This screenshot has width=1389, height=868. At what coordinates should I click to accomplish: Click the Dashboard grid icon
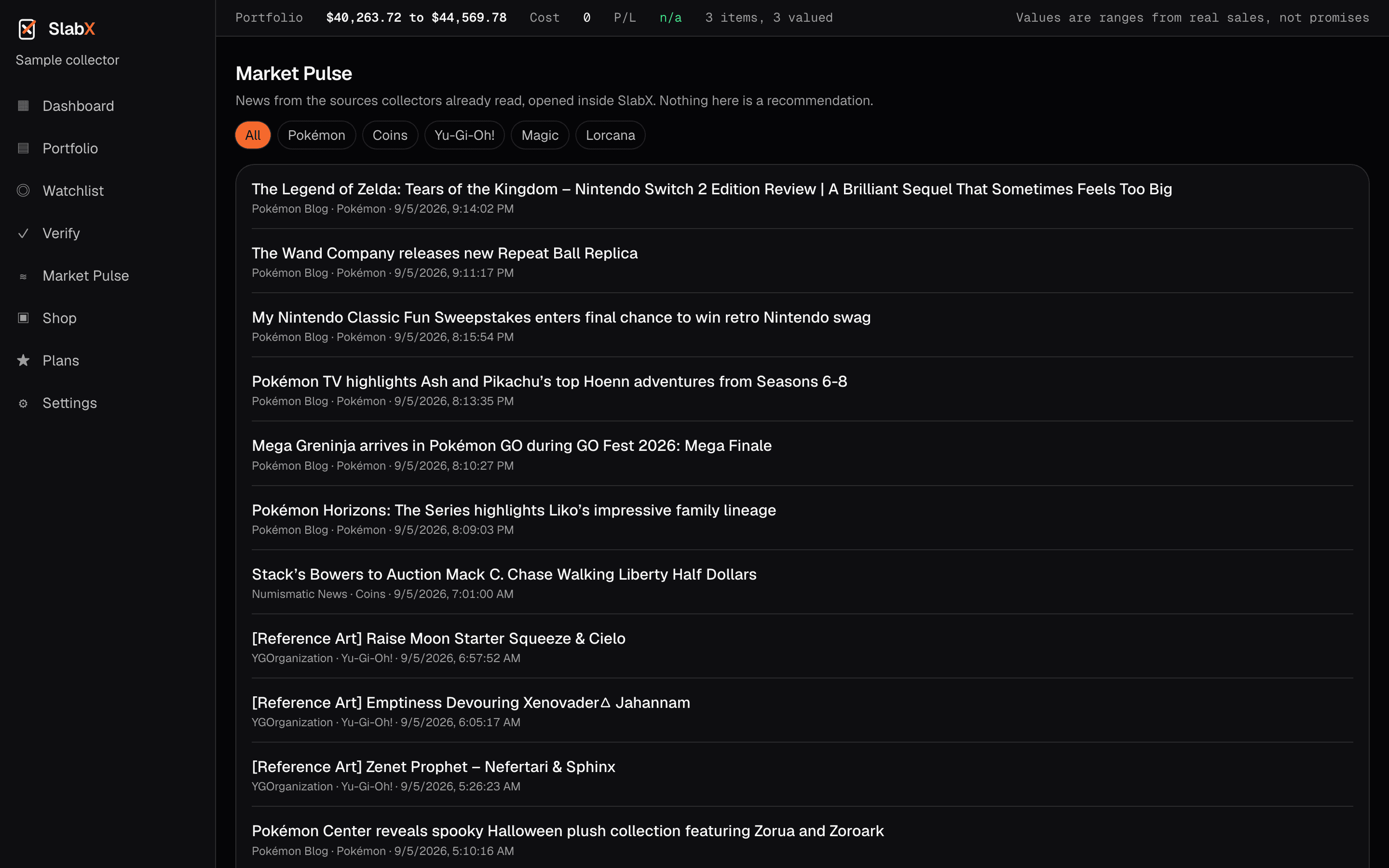[x=23, y=106]
